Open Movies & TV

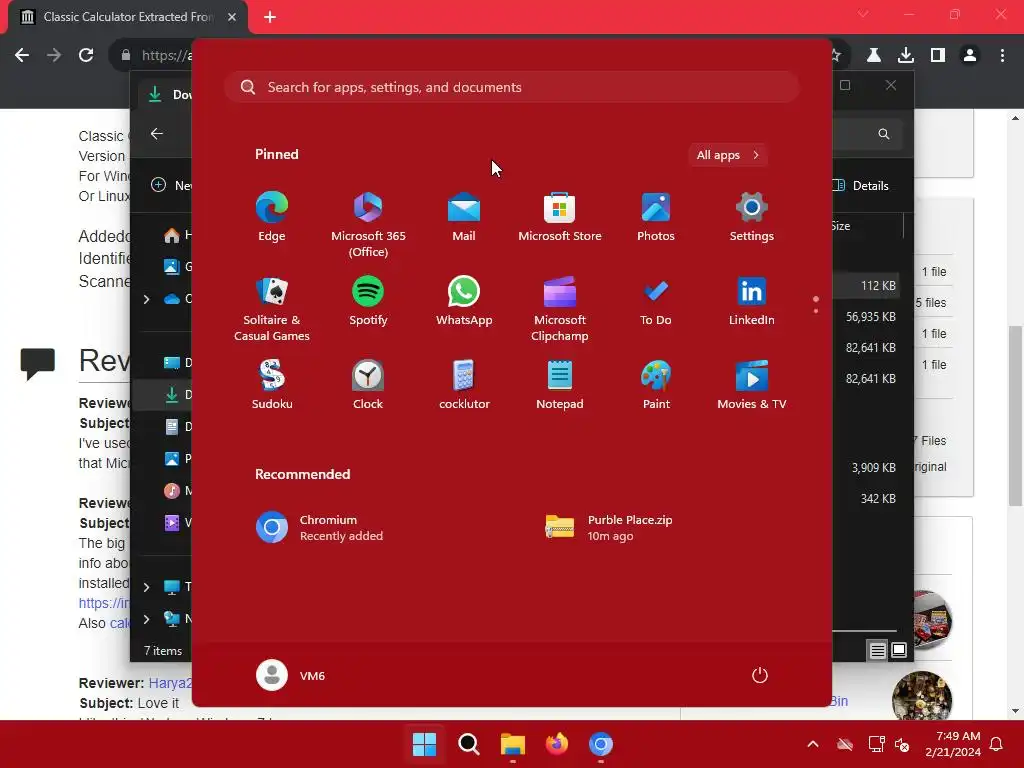[x=752, y=385]
